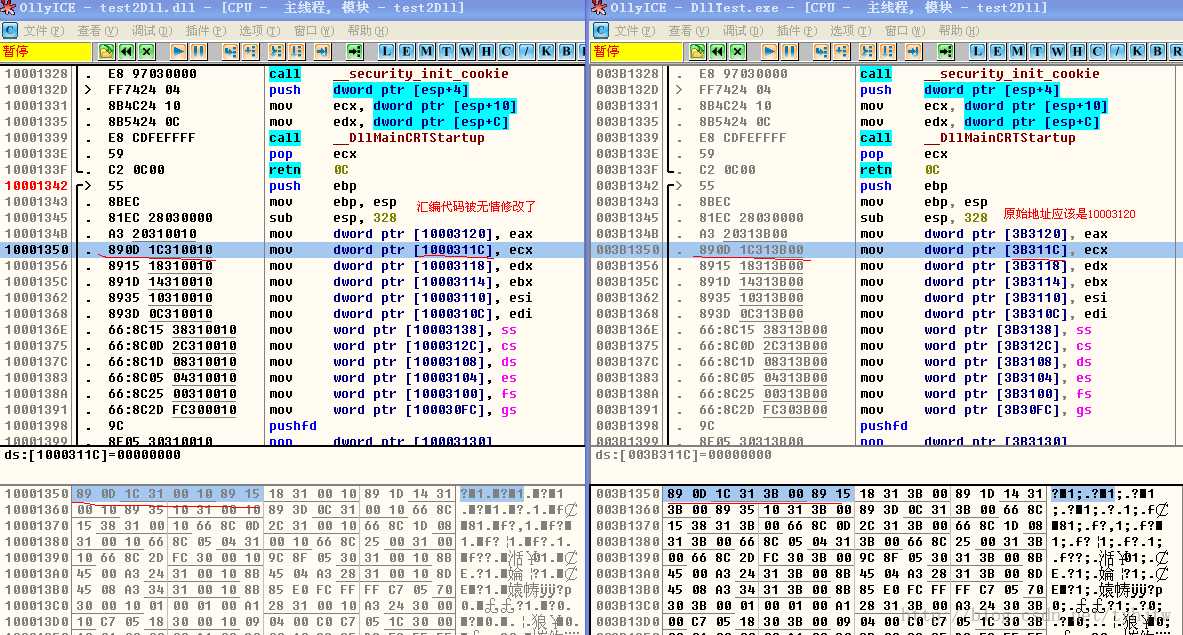Viewport: 1183px width, 635px height.
Task: Open 文件(F) menu in DllTest.exe window
Action: click(x=635, y=31)
